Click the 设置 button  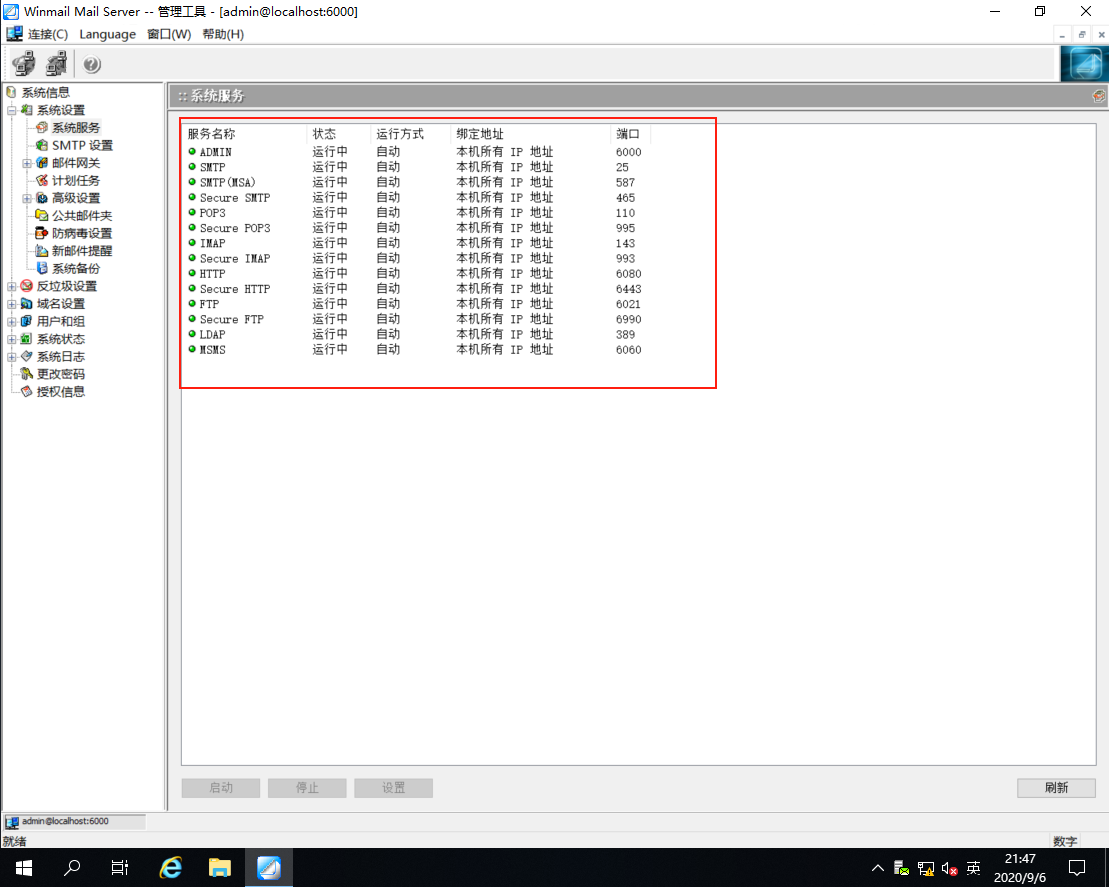pyautogui.click(x=393, y=788)
